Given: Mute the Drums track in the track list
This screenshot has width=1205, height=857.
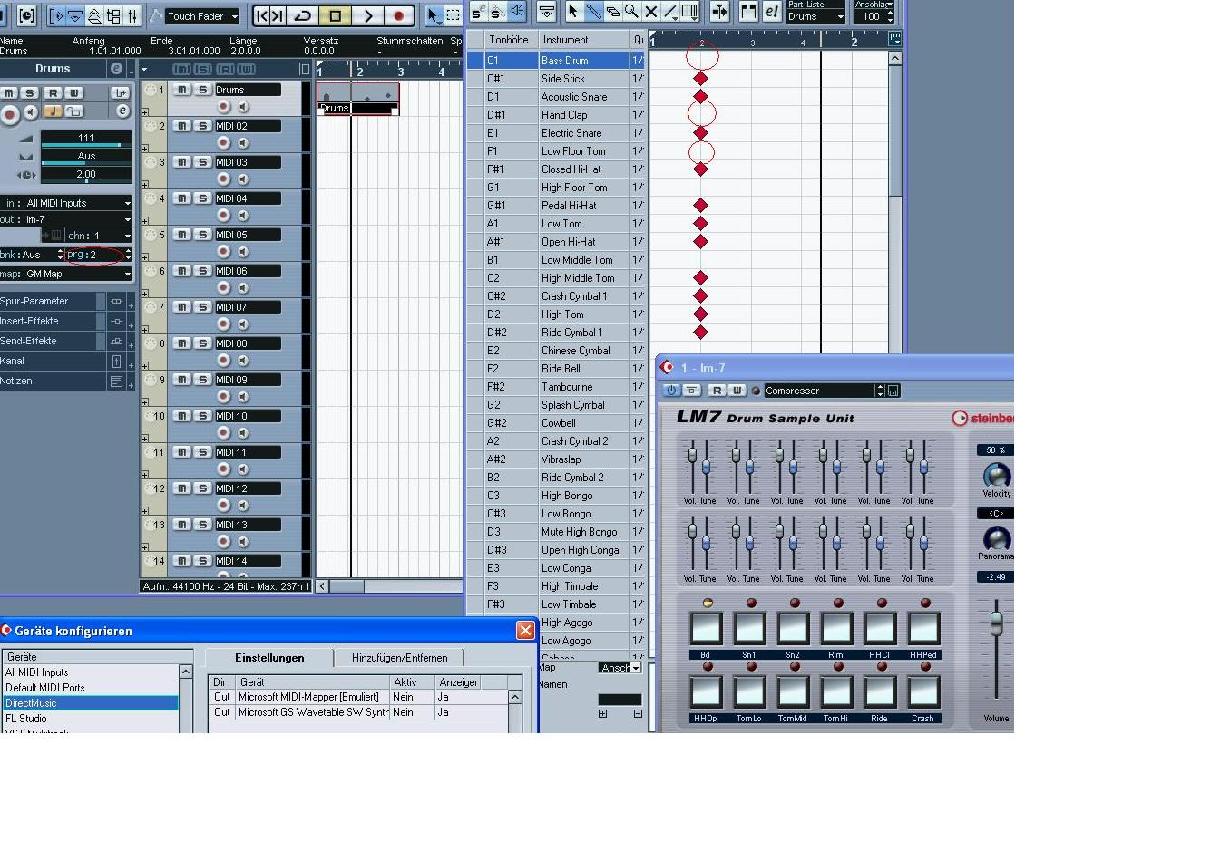Looking at the screenshot, I should (x=183, y=90).
